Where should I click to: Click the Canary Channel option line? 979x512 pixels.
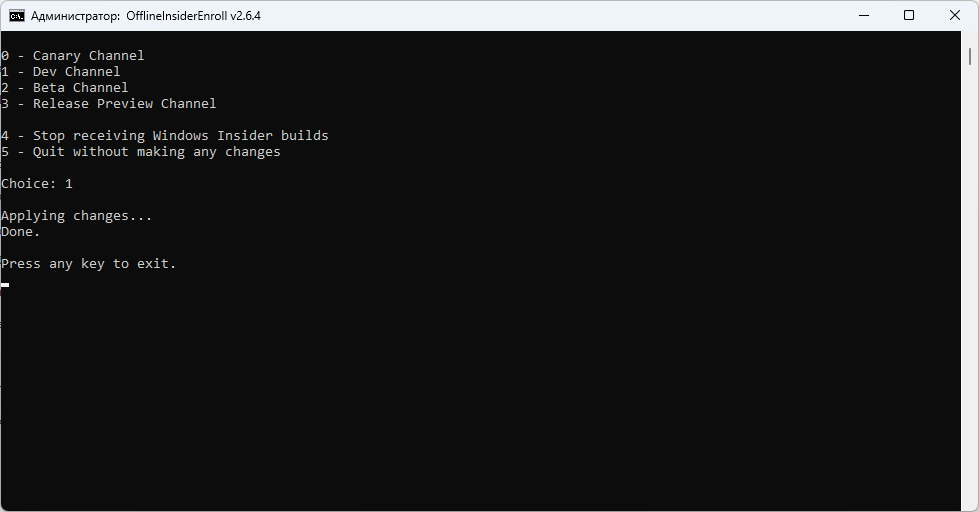point(73,56)
